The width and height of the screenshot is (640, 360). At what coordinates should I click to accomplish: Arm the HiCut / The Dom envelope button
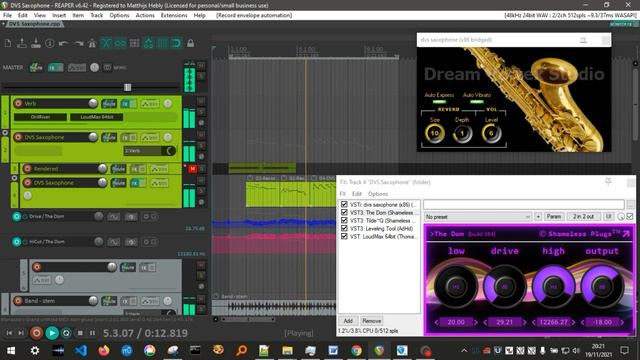coord(17,242)
